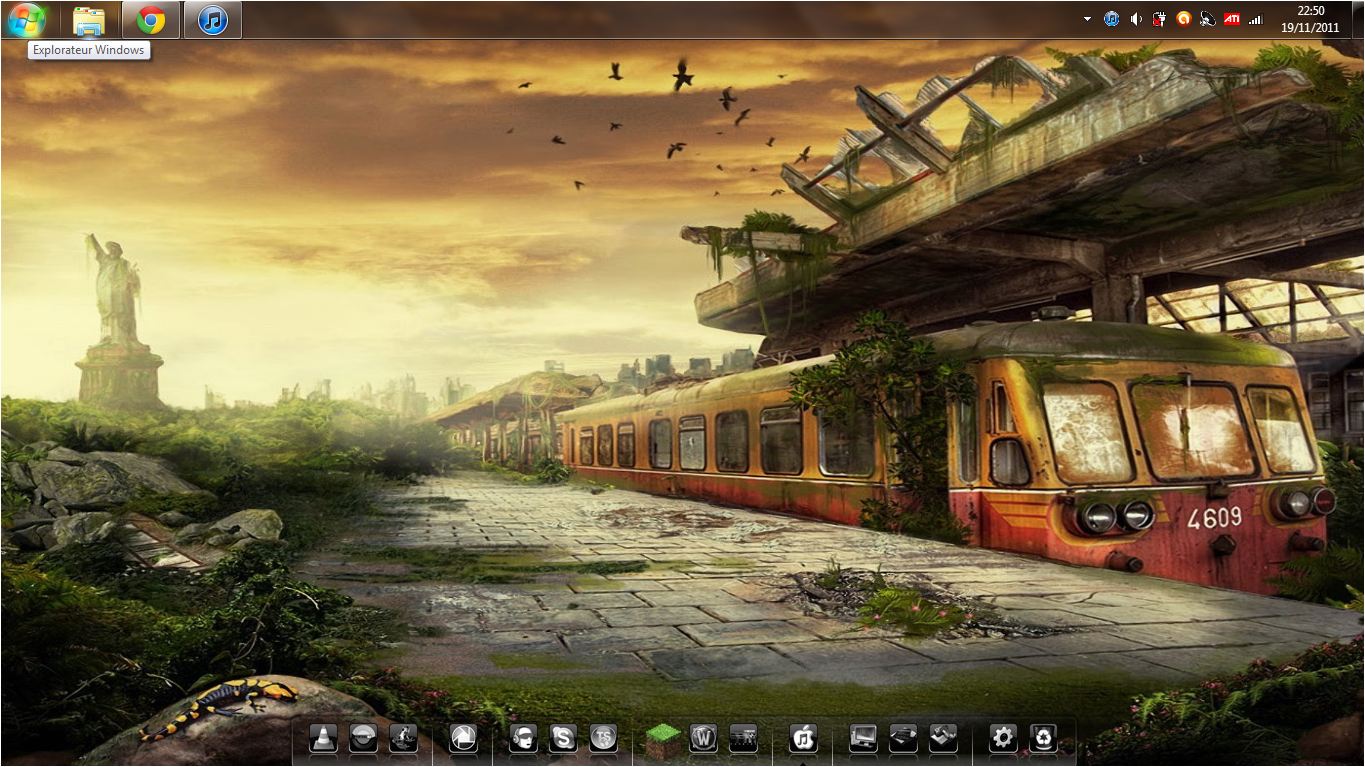1365x767 pixels.
Task: Launch Minecraft via the grass block icon
Action: (662, 739)
